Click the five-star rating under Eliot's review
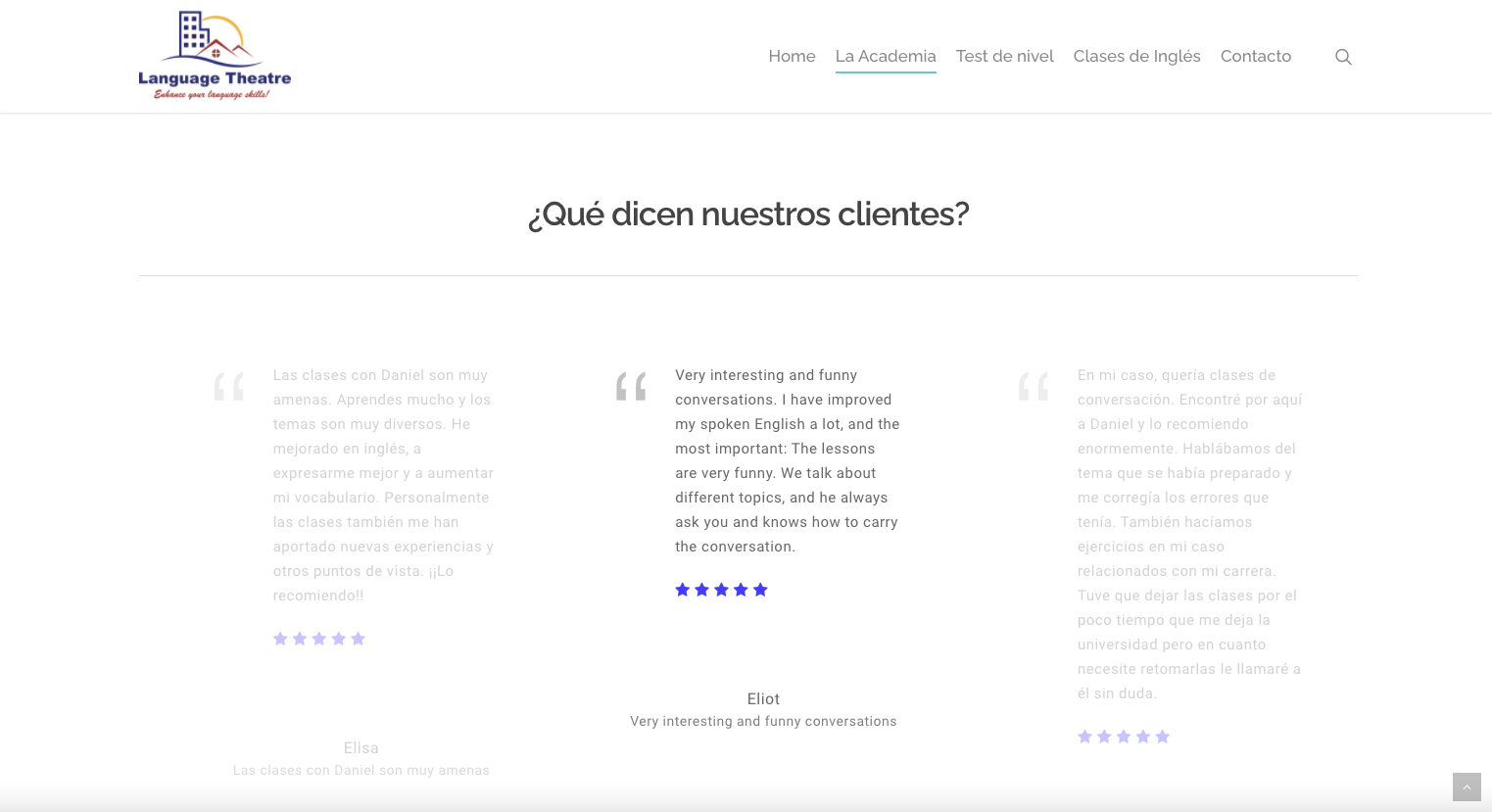Image resolution: width=1492 pixels, height=812 pixels. 721,590
